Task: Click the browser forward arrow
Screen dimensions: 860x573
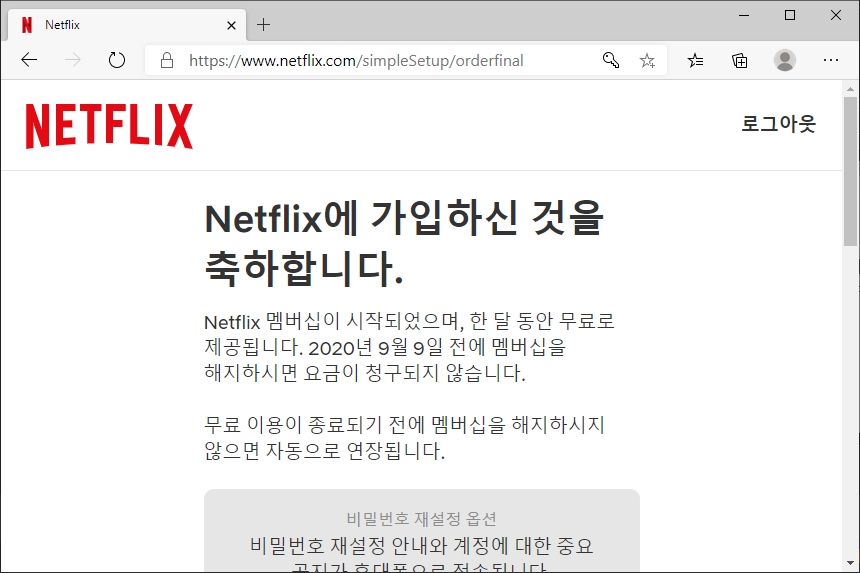Action: pos(72,60)
